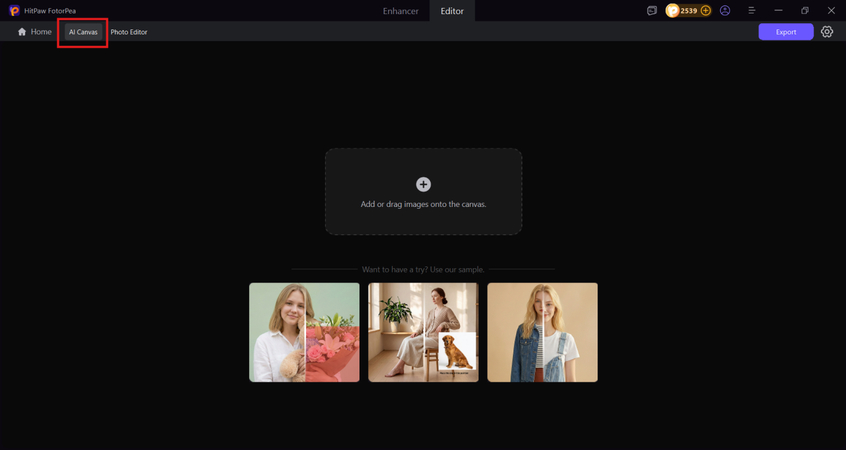This screenshot has height=450, width=846.
Task: Open the hamburger menu icon
Action: [752, 10]
